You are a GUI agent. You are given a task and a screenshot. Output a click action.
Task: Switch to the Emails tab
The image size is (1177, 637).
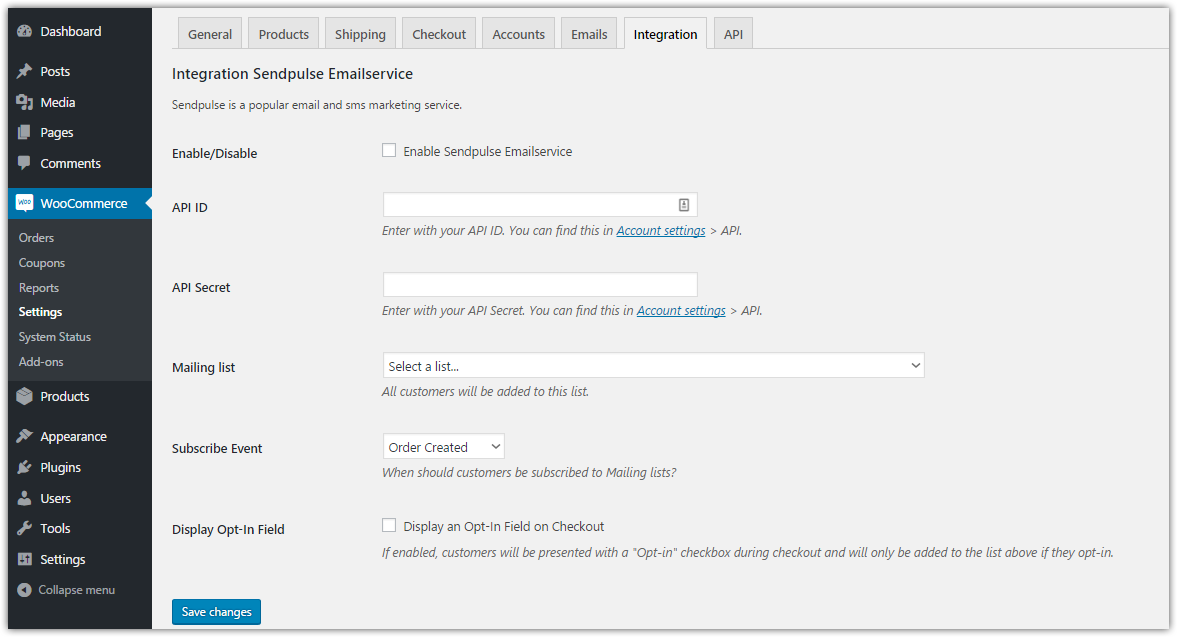(x=589, y=34)
